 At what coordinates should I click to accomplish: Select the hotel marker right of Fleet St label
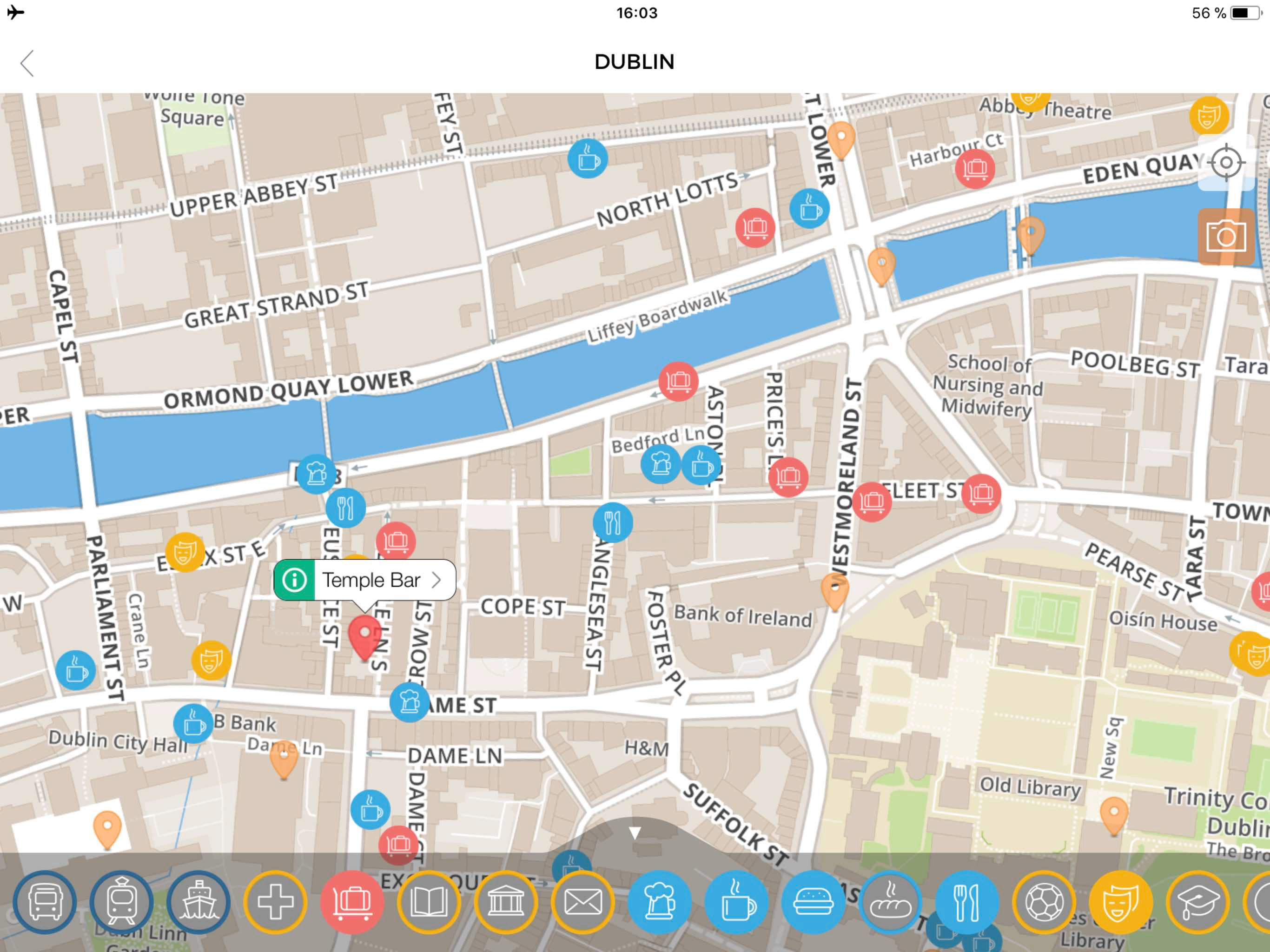[x=981, y=493]
